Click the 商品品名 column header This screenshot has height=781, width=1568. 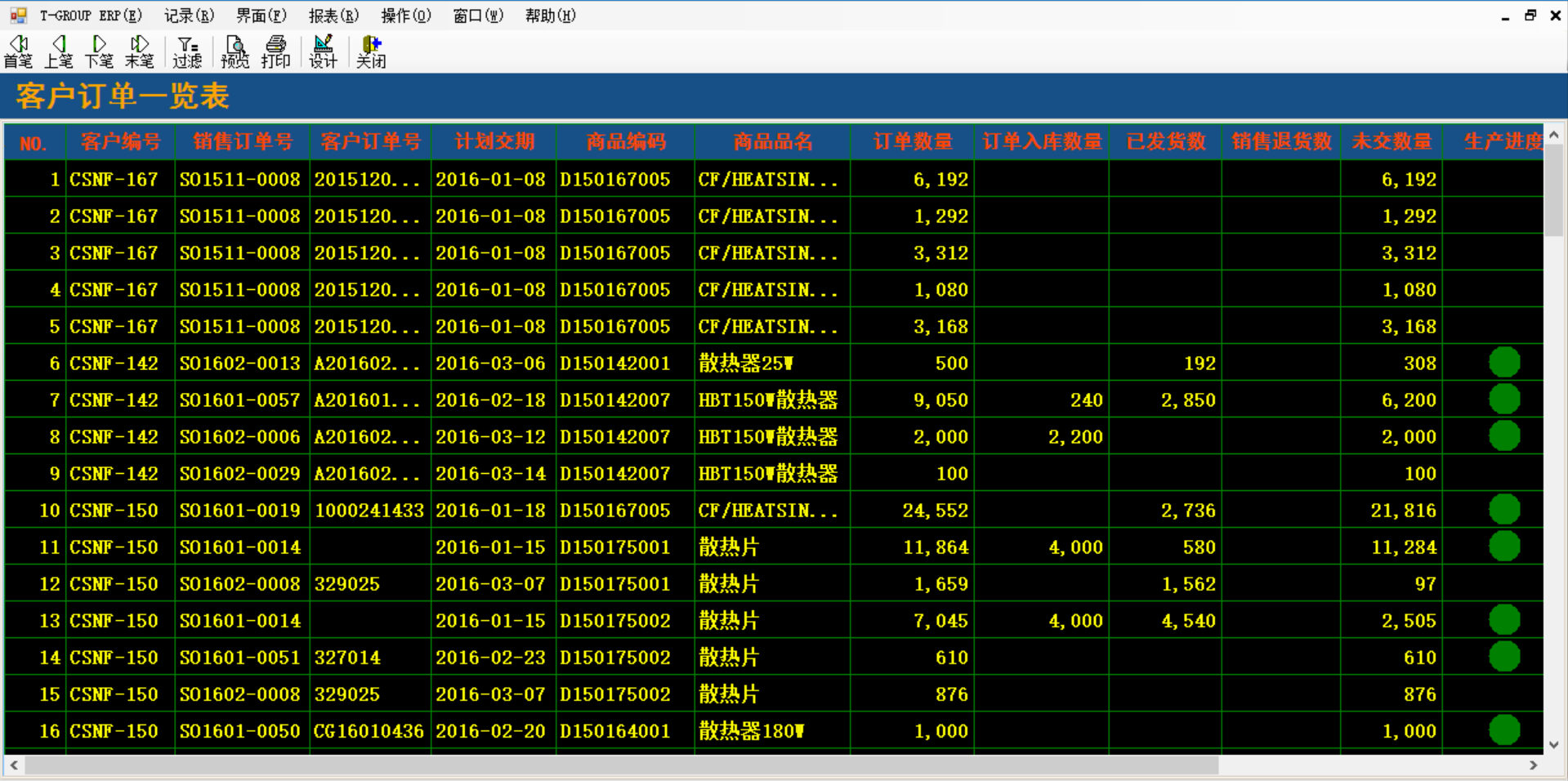(773, 142)
